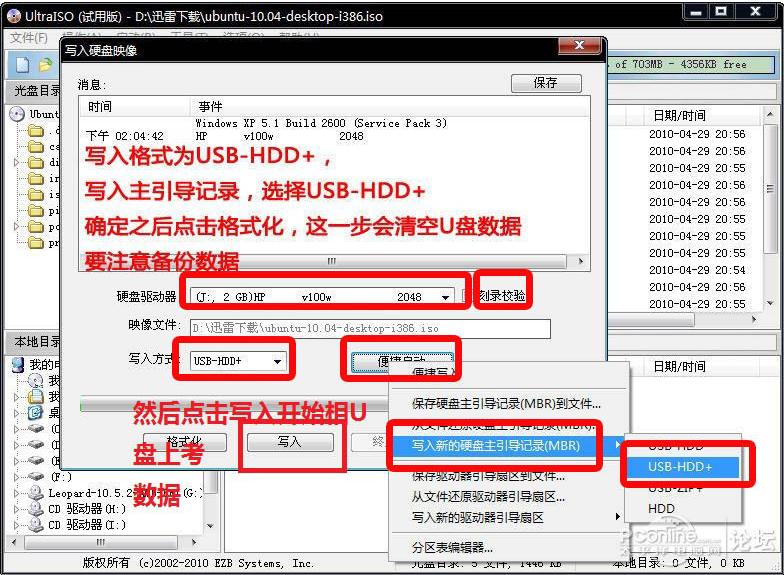Viewport: 784px width, 575px height.
Task: Click the desktop icon in the local tree
Action: (x=36, y=412)
